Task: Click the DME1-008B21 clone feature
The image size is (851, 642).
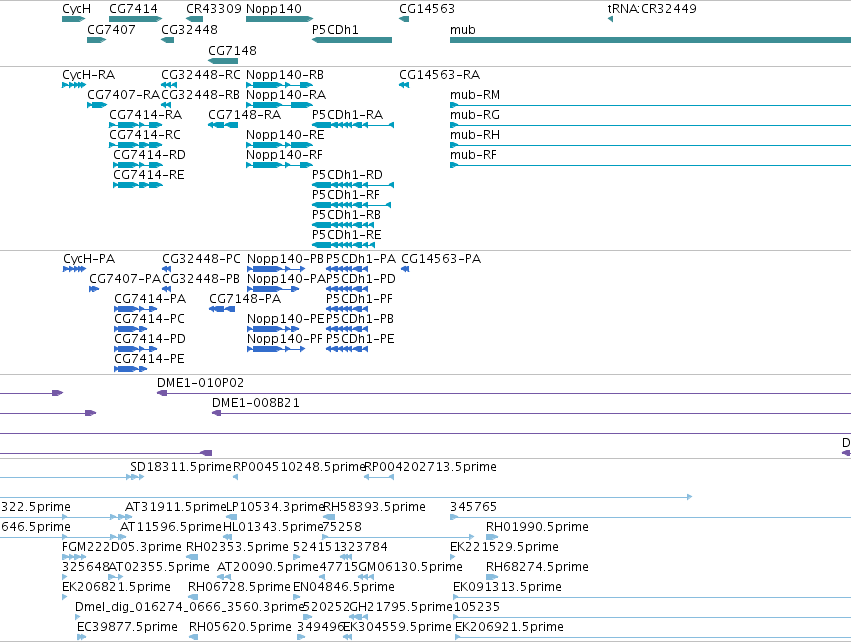Action: pyautogui.click(x=531, y=413)
